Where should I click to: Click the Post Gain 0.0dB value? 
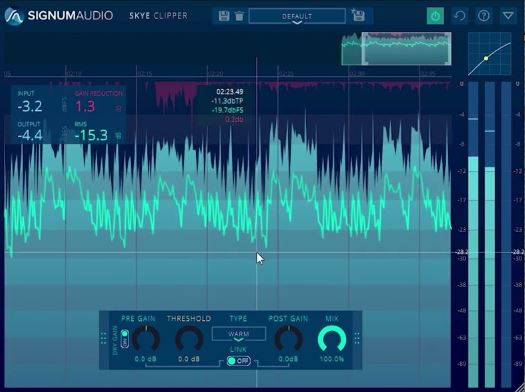(288, 359)
